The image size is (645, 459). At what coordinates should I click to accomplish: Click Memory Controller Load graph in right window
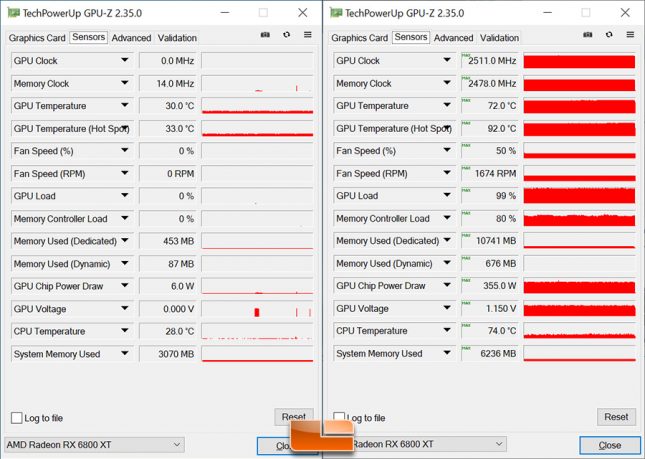point(580,218)
